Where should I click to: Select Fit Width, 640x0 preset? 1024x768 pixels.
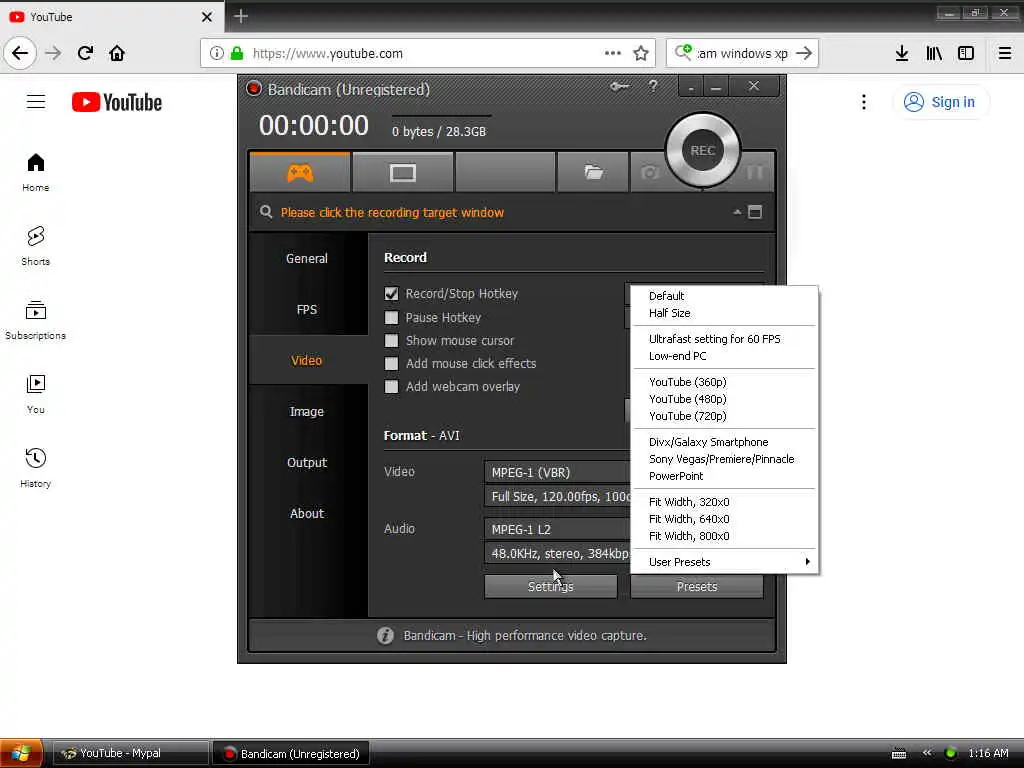click(724, 519)
